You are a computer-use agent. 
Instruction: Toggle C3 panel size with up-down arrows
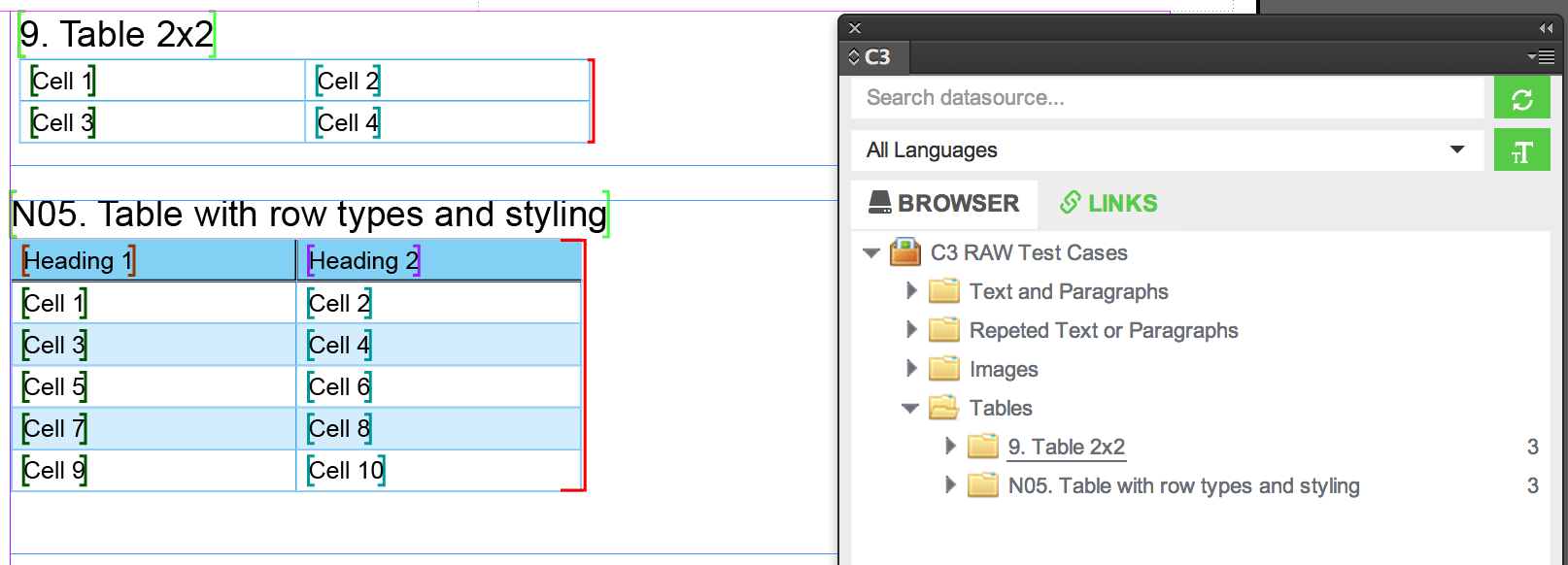[854, 57]
